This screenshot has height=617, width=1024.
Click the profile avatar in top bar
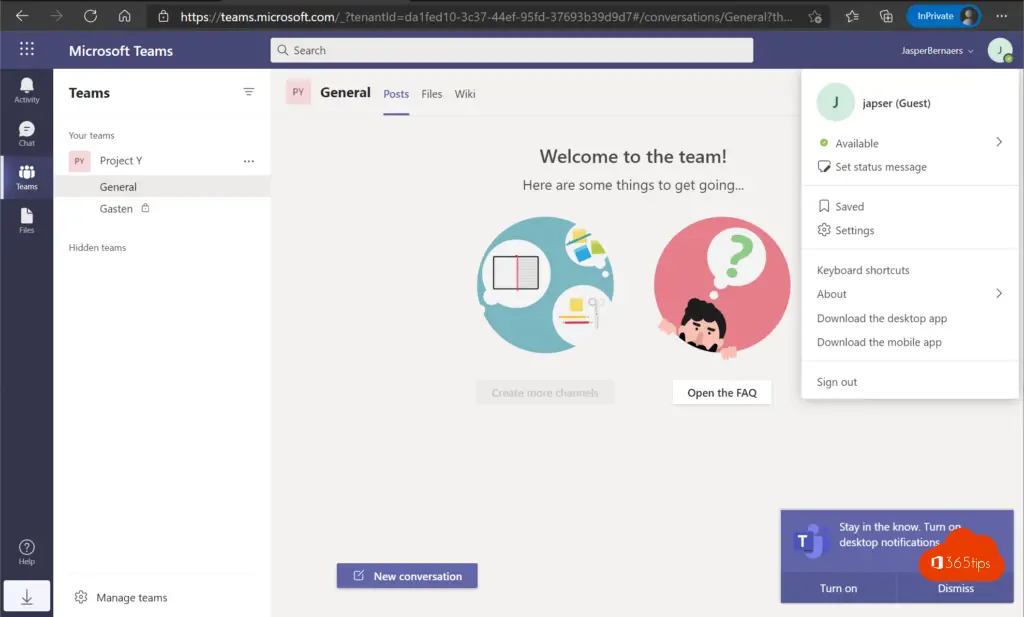point(999,50)
